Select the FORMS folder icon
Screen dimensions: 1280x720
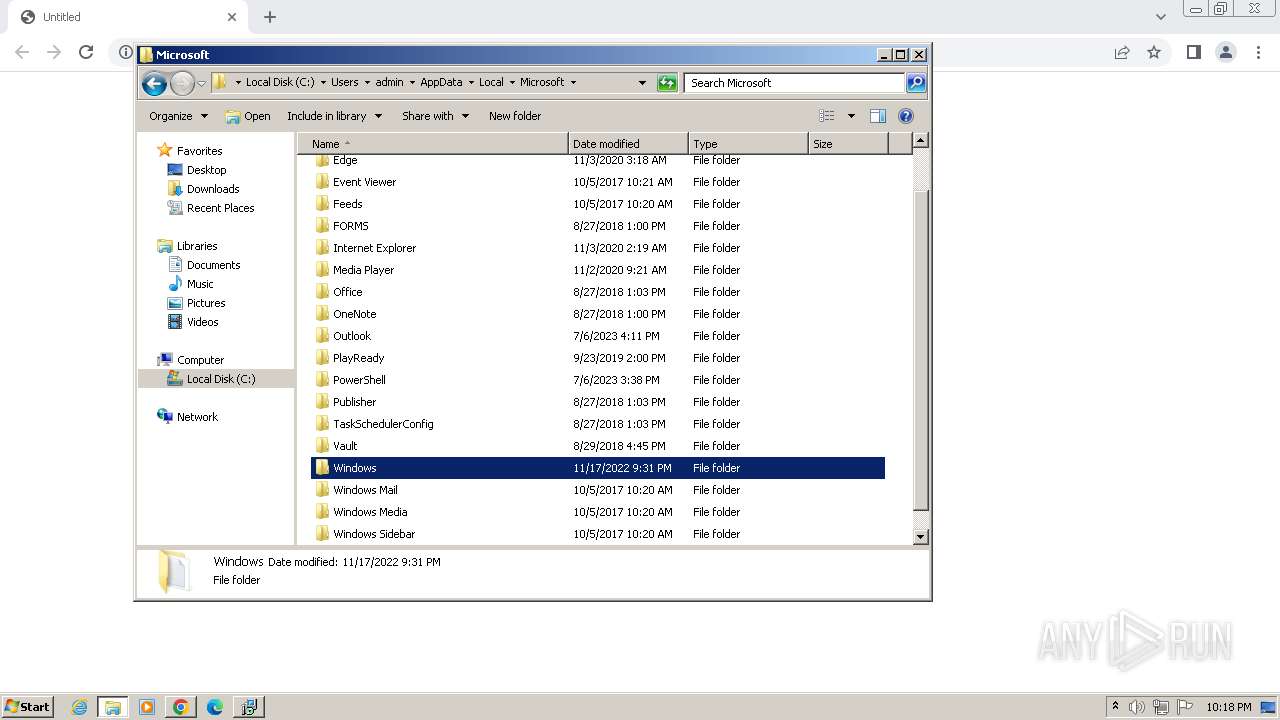point(322,226)
